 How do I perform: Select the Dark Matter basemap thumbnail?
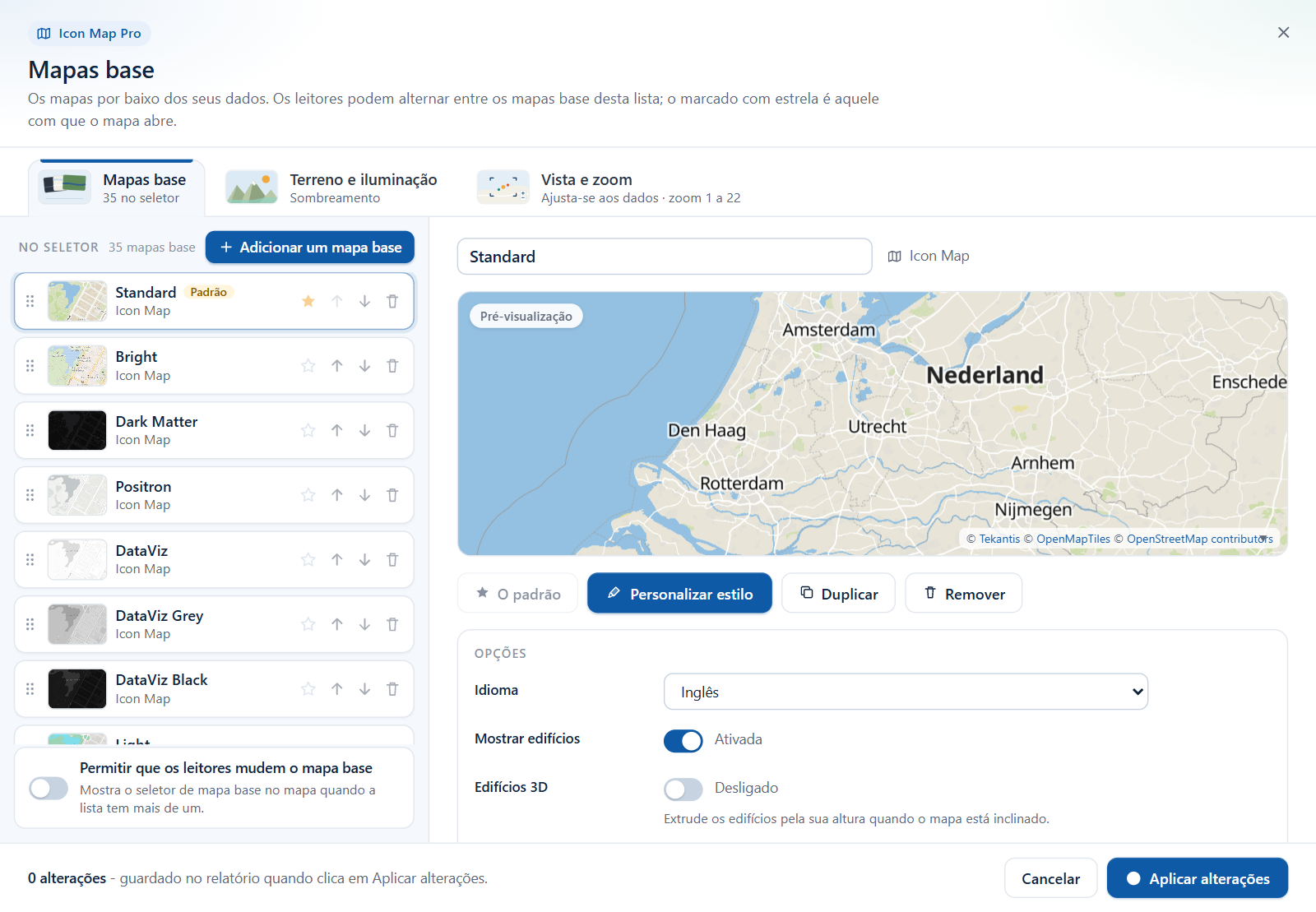coord(77,430)
